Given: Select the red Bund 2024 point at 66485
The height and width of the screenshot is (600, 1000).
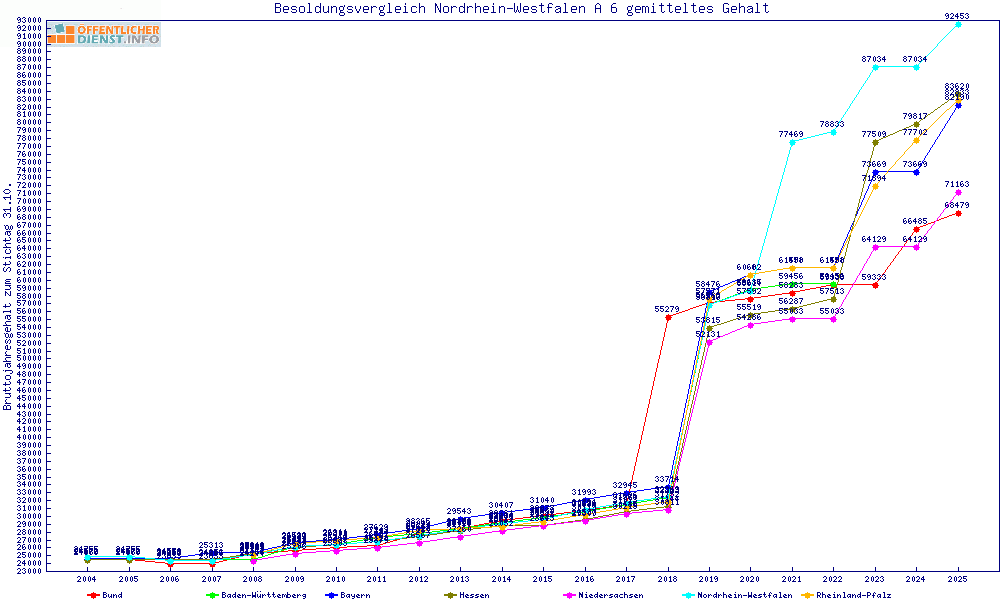Looking at the screenshot, I should 916,229.
